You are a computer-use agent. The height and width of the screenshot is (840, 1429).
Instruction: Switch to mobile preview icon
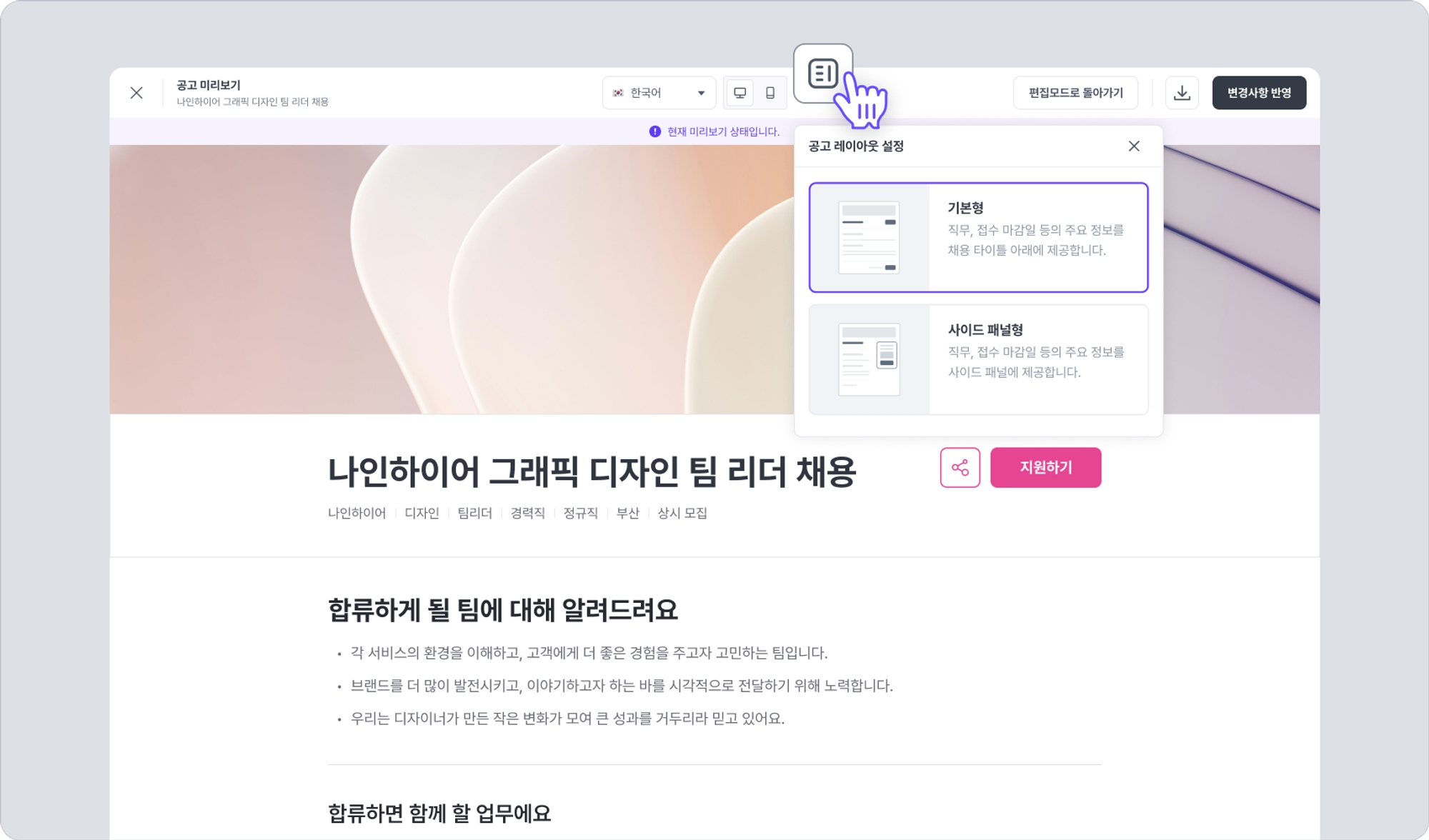(770, 93)
